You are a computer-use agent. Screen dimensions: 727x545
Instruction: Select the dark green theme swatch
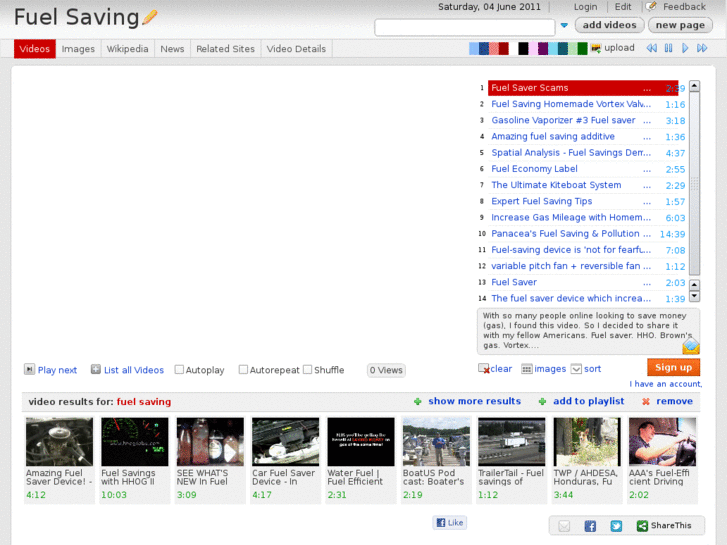click(x=582, y=48)
